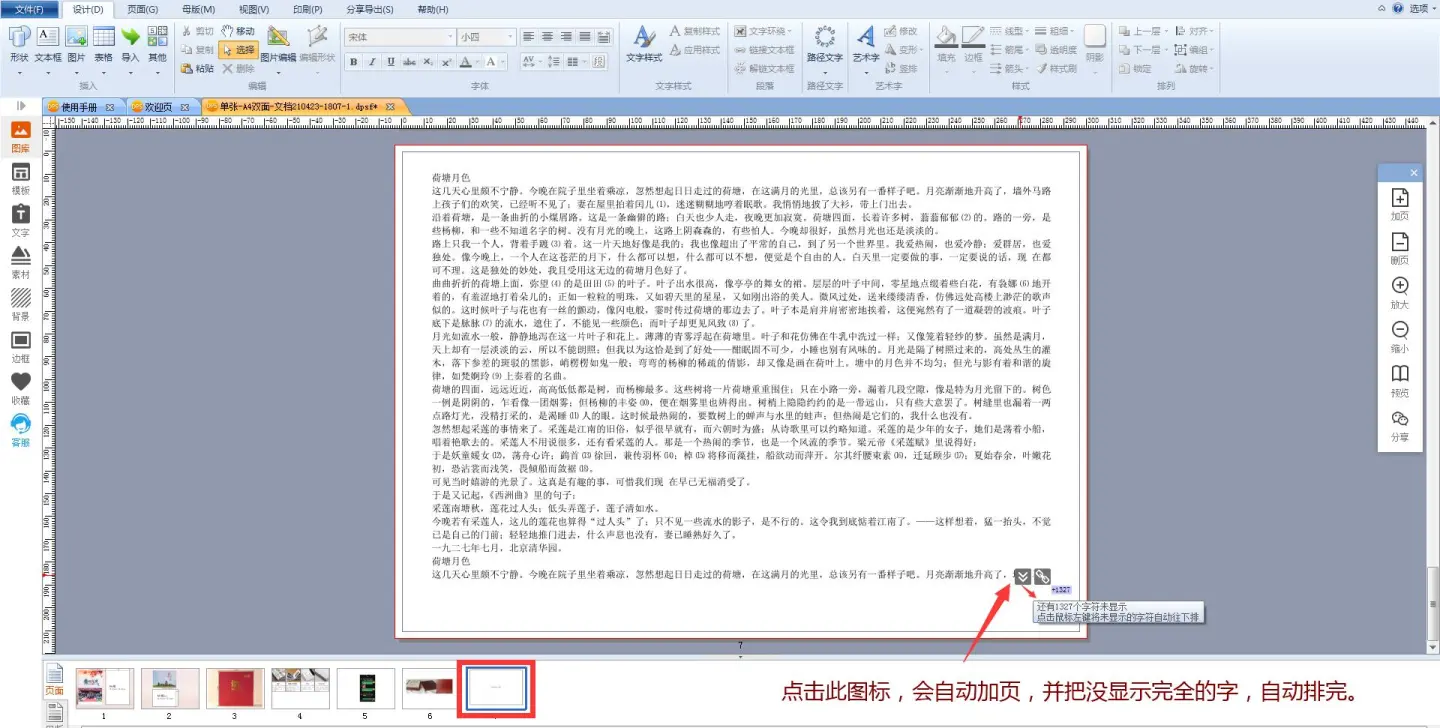
Task: Click the link text frame icon beside overflow
Action: 1042,576
